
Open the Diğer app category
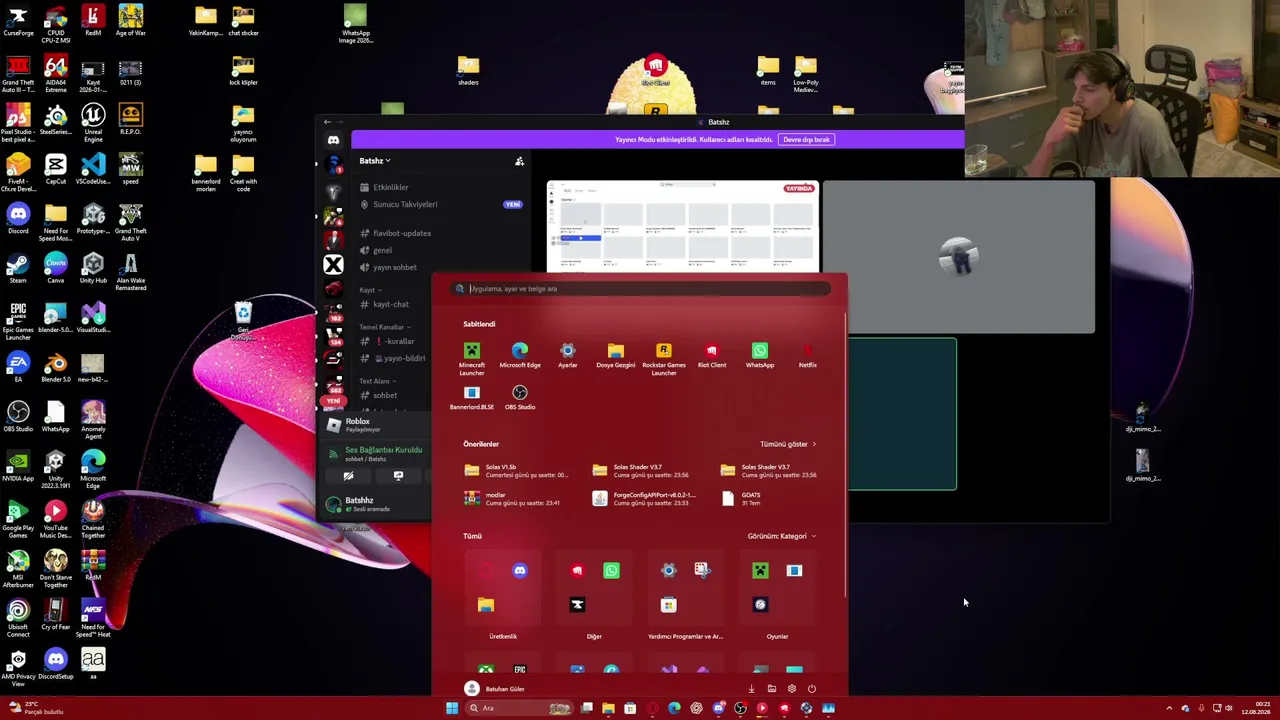[x=594, y=596]
